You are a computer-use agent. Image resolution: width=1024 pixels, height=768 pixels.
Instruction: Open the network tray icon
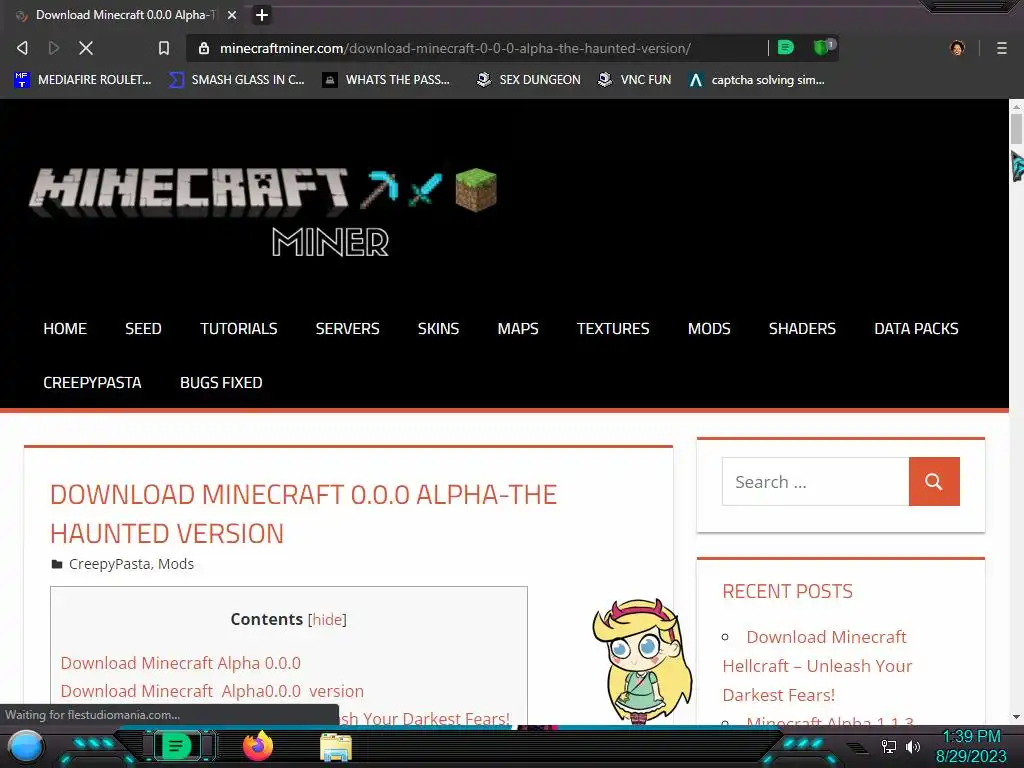click(x=888, y=746)
